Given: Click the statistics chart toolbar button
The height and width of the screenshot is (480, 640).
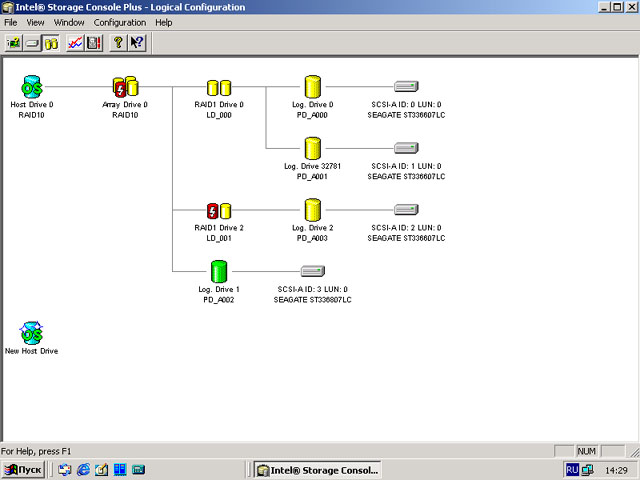Looking at the screenshot, I should [74, 43].
